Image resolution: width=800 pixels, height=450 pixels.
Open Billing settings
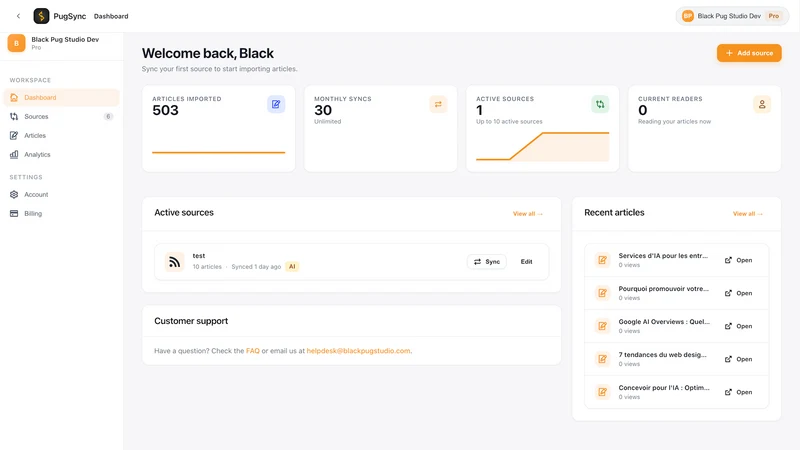(x=61, y=213)
